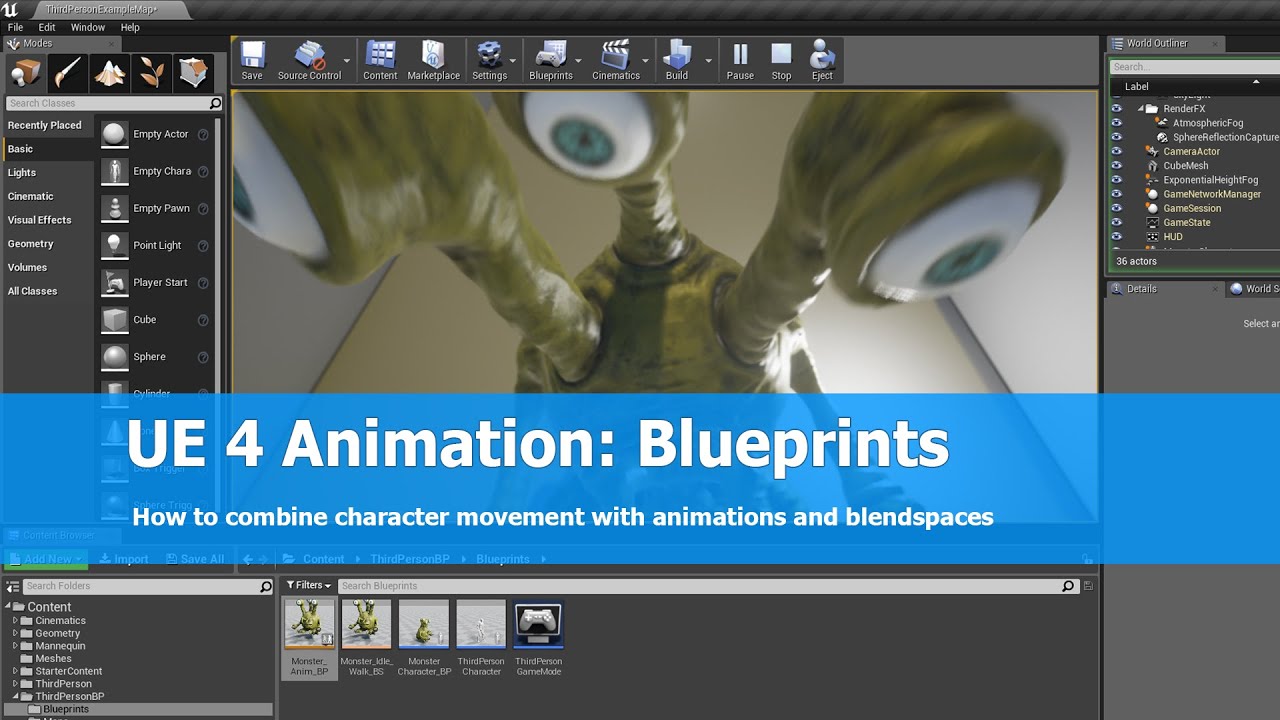
Task: Sort by the Label column header
Action: [1136, 87]
